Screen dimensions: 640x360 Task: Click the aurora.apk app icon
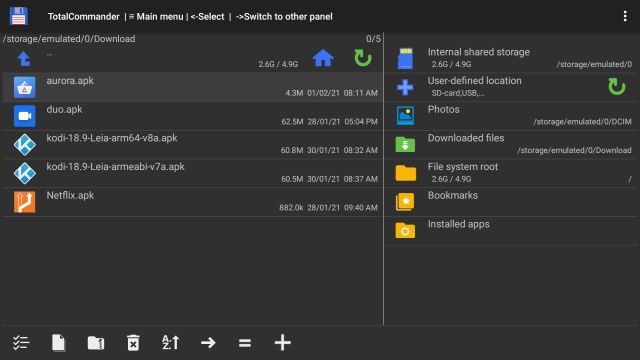tap(24, 87)
